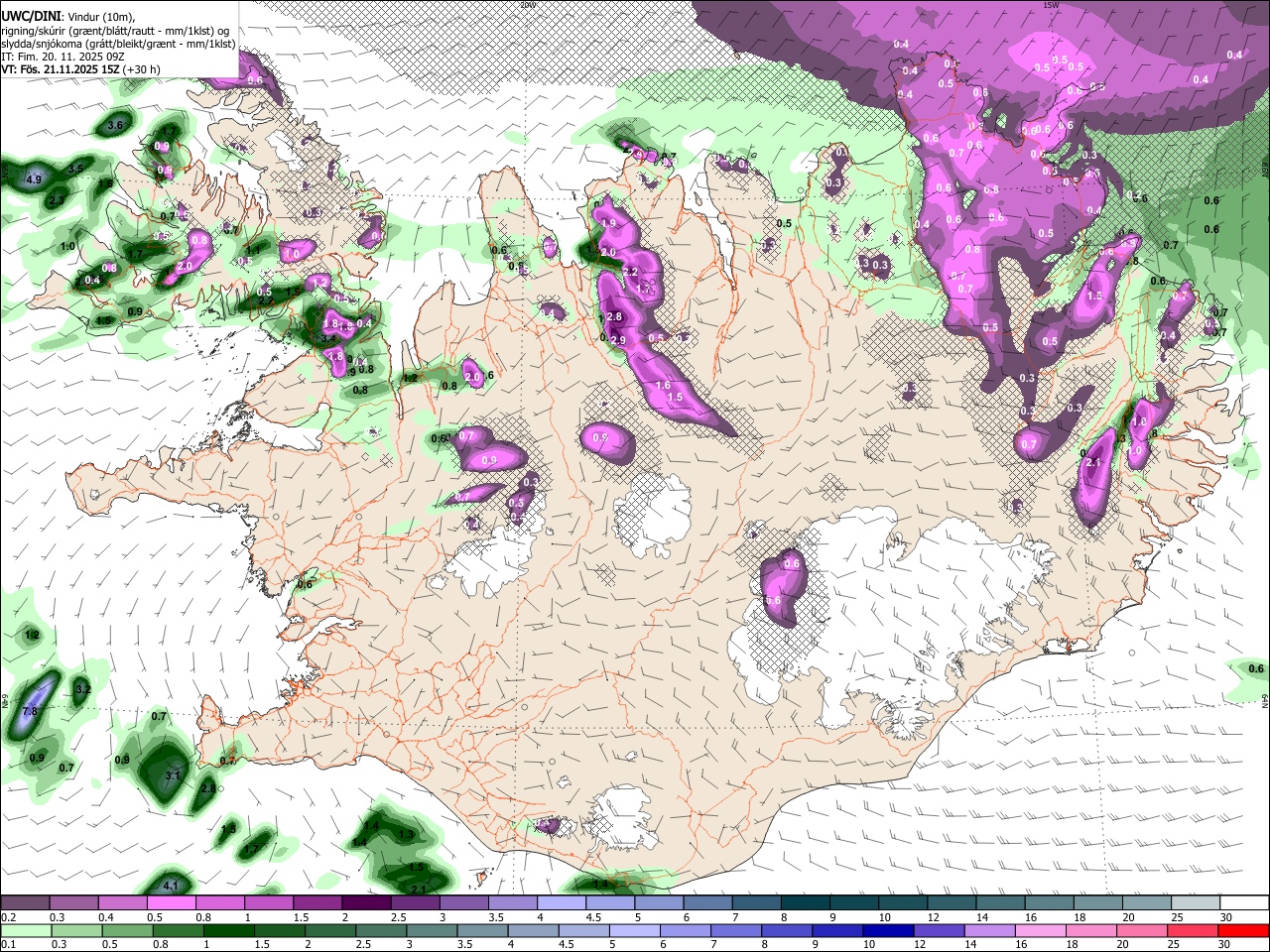
Task: Select the palest green 0.1 swatch, bottom legend row
Action: (x=25, y=930)
